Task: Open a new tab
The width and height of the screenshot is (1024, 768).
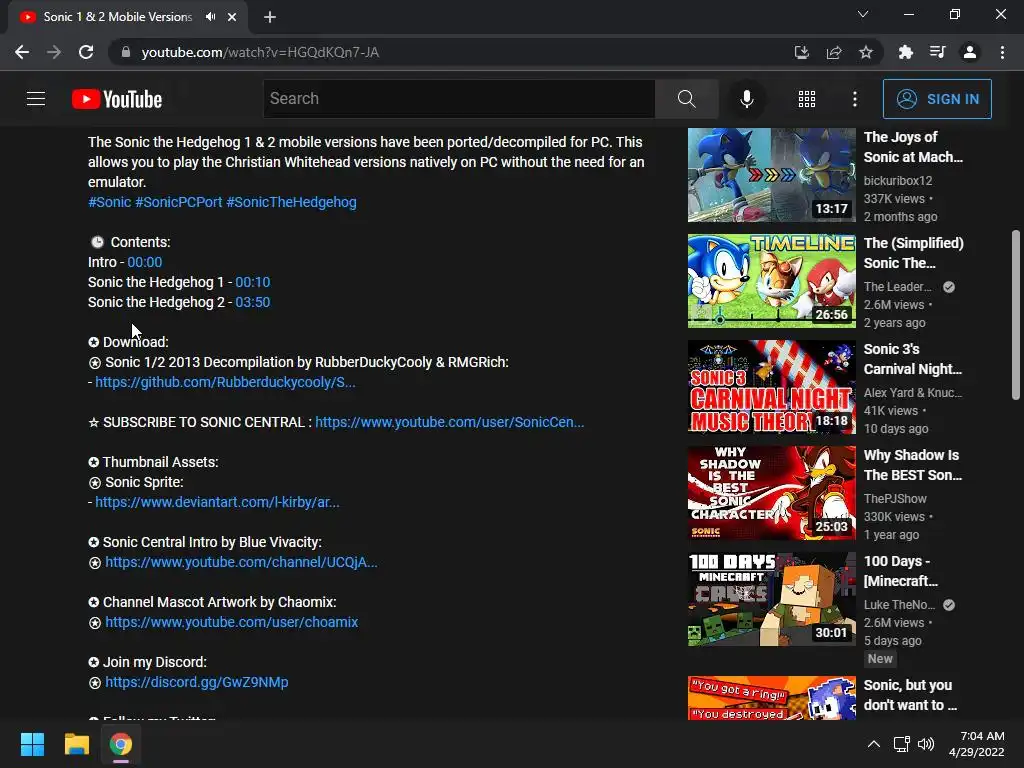Action: (x=270, y=17)
